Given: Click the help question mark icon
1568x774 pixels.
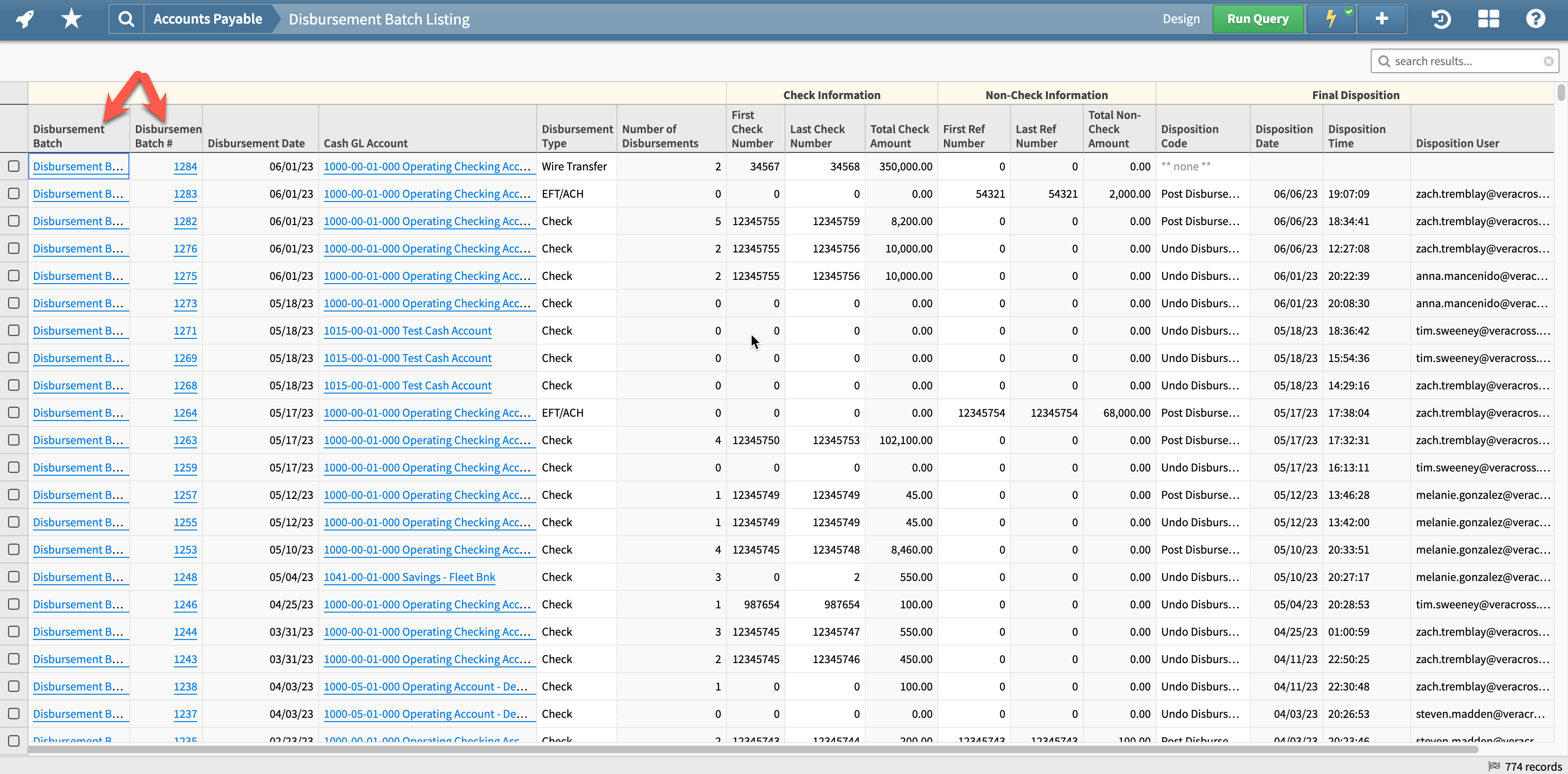Looking at the screenshot, I should click(x=1535, y=19).
